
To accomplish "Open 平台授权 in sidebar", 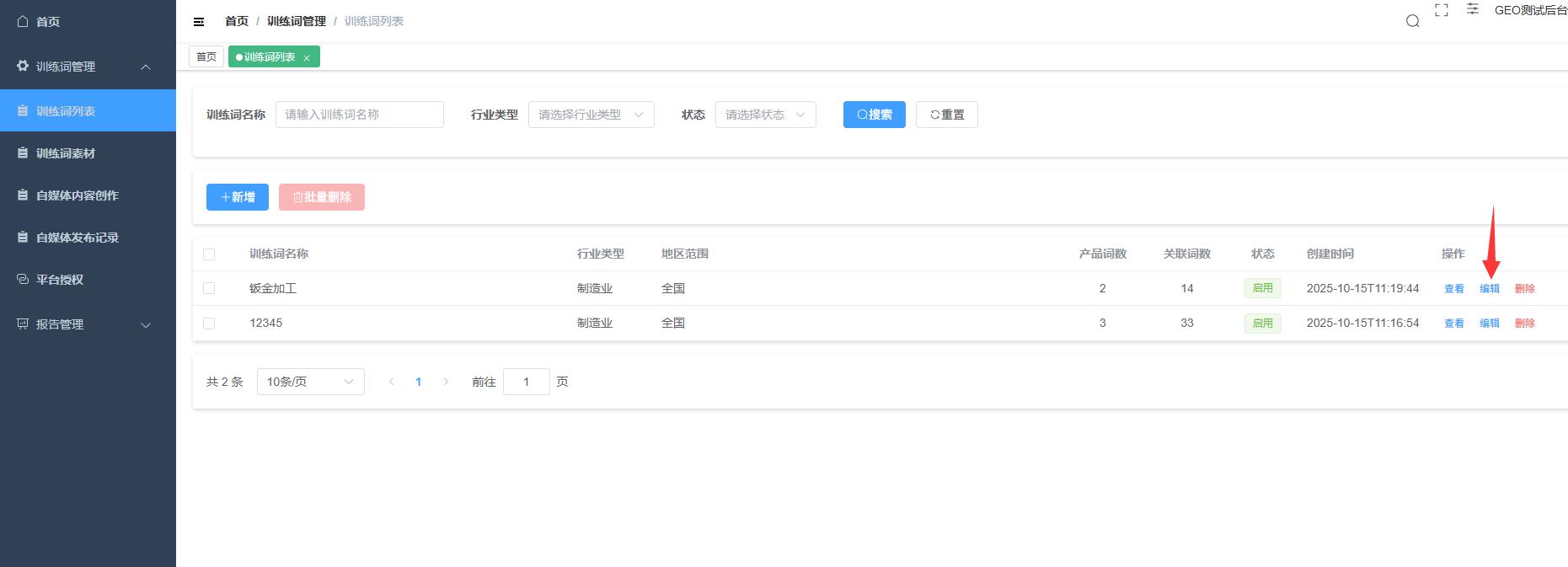I will click(x=60, y=280).
